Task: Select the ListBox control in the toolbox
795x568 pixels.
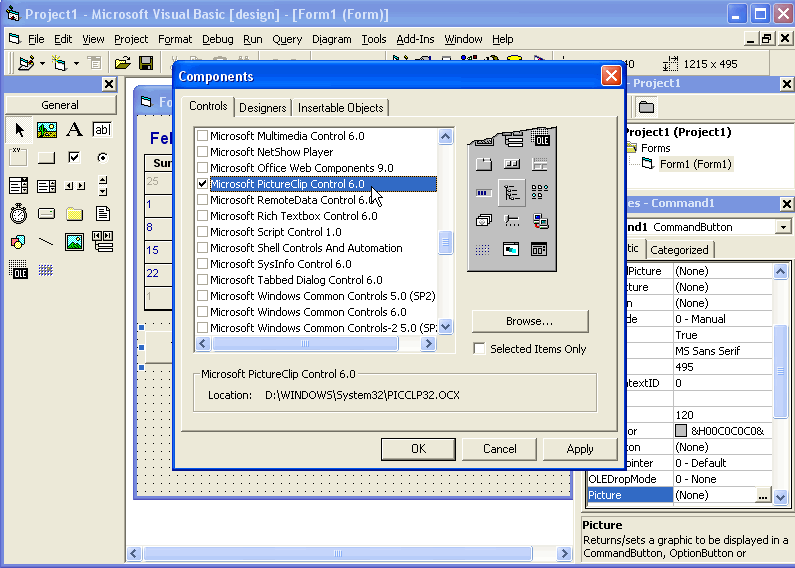Action: [47, 186]
